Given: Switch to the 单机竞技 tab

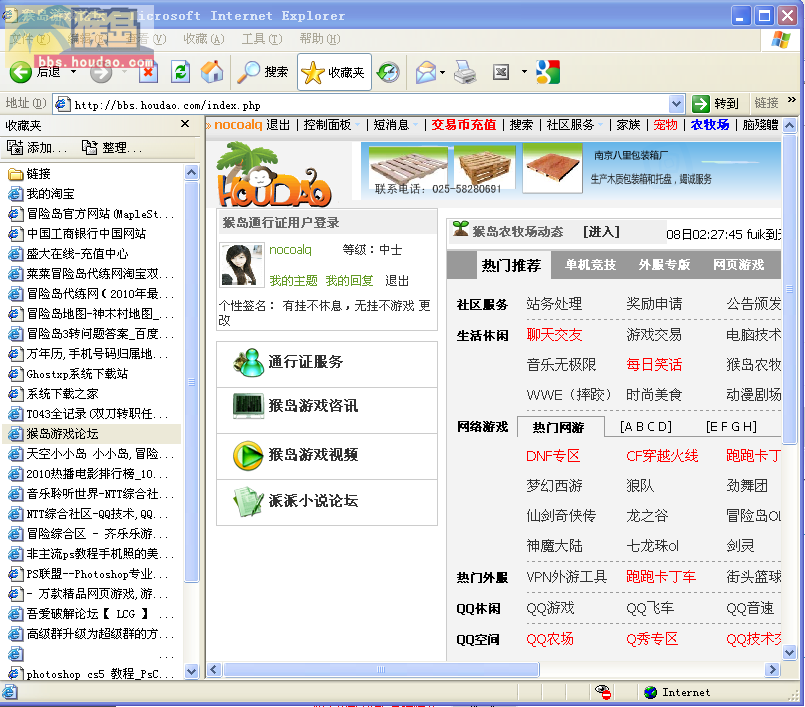Looking at the screenshot, I should pos(590,265).
